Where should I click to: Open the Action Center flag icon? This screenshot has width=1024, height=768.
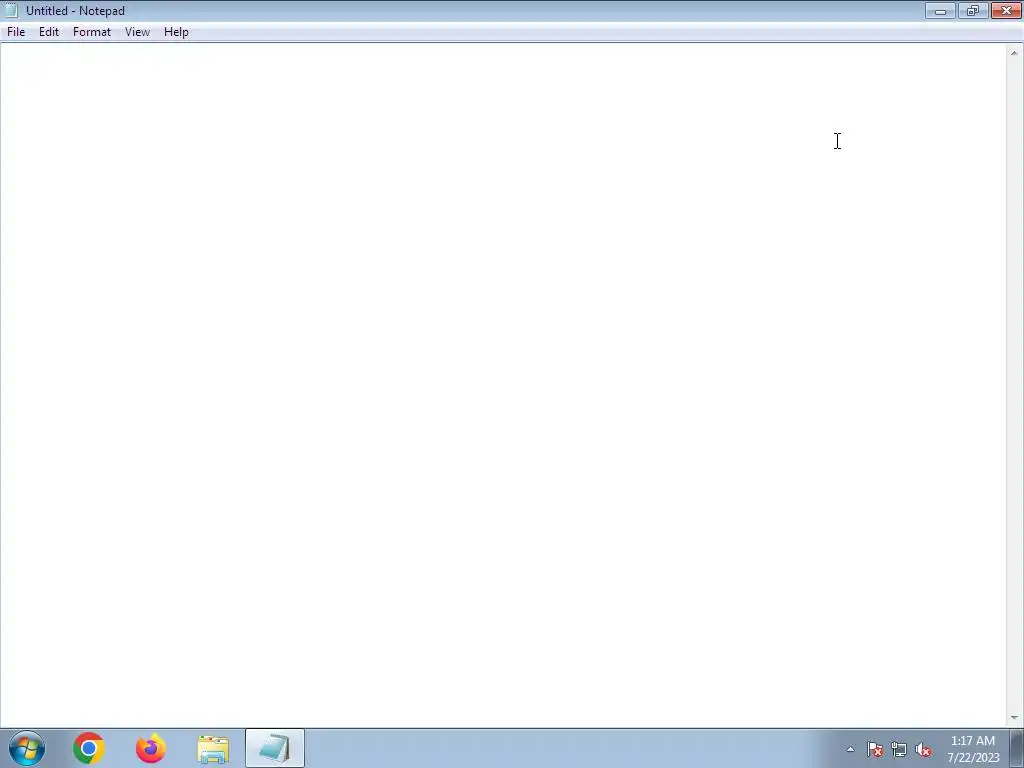click(x=875, y=750)
